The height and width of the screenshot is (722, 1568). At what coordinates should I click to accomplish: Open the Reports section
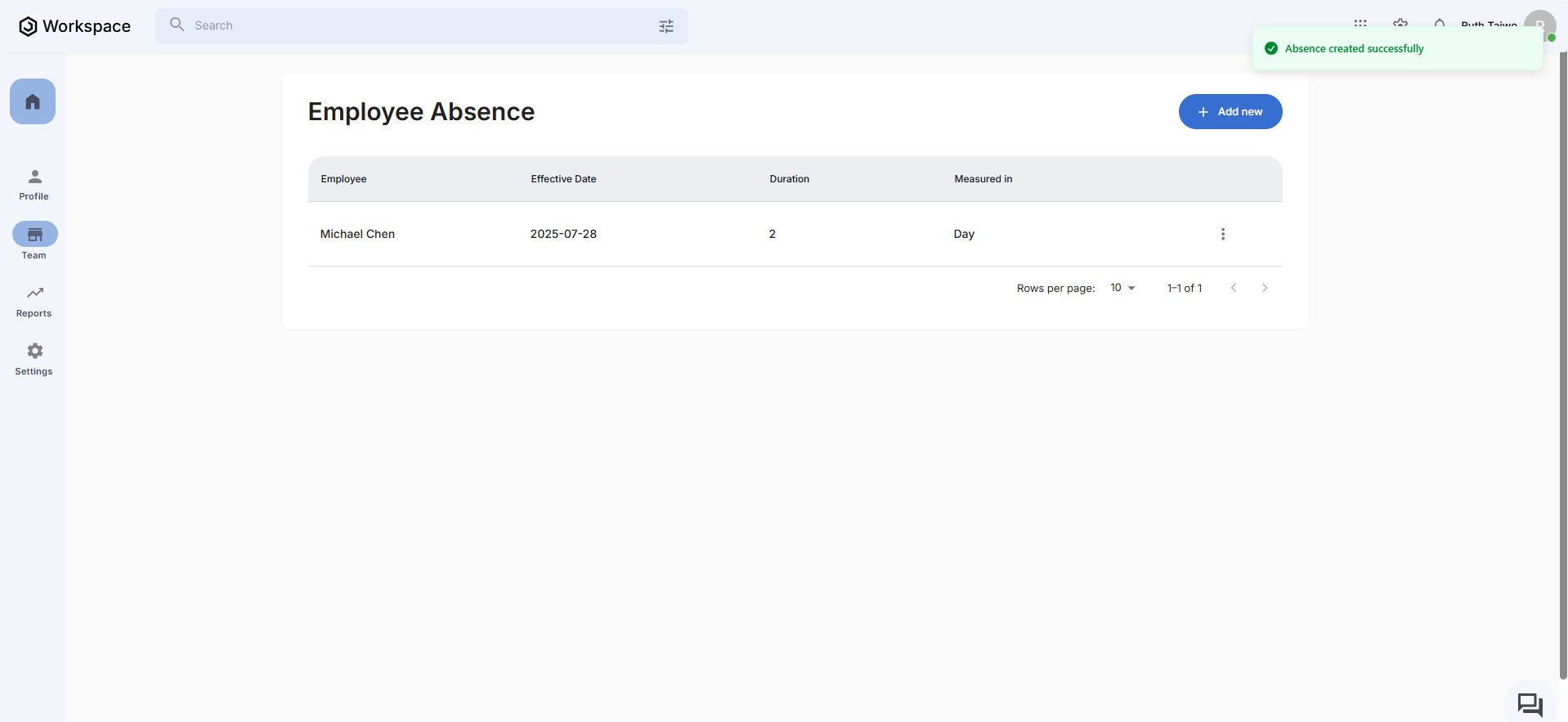click(34, 301)
